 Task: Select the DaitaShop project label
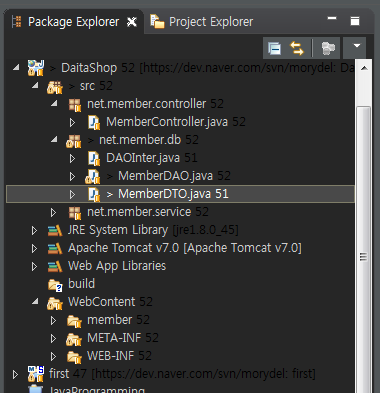(89, 68)
